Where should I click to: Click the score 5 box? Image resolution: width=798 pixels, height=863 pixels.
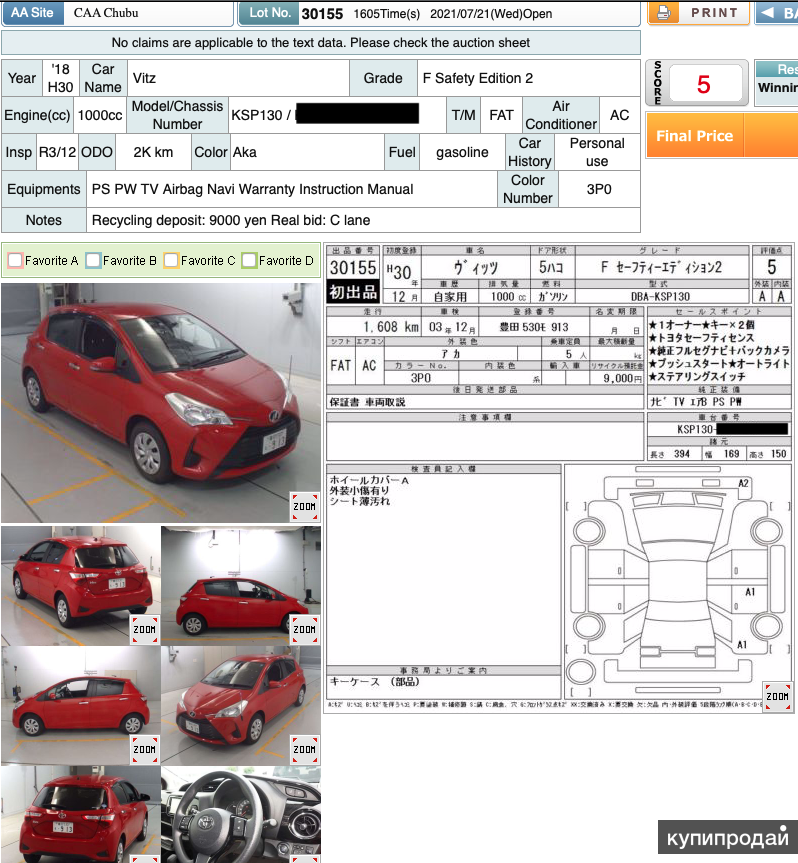(x=703, y=85)
